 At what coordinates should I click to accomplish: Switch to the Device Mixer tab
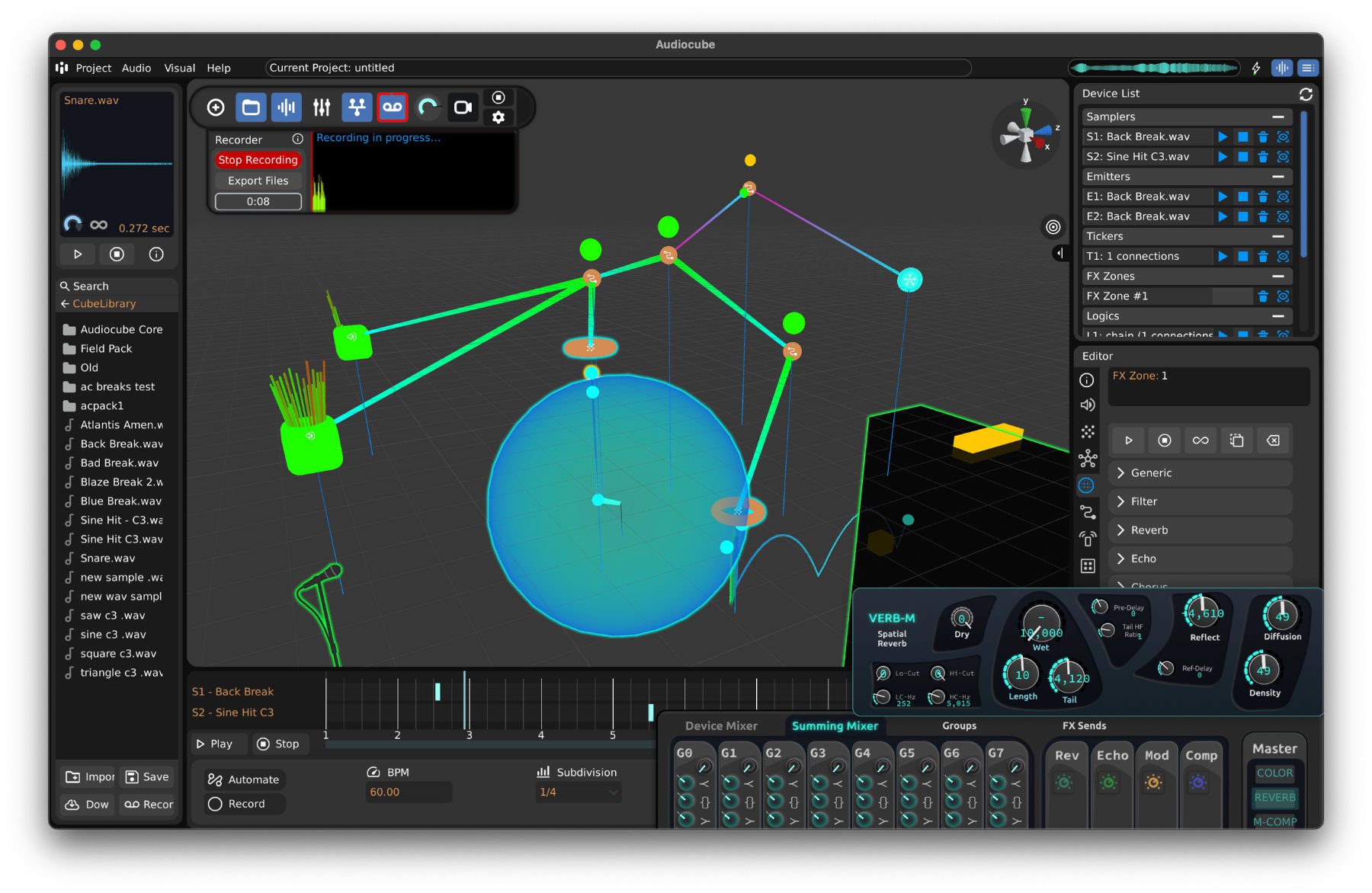click(721, 726)
